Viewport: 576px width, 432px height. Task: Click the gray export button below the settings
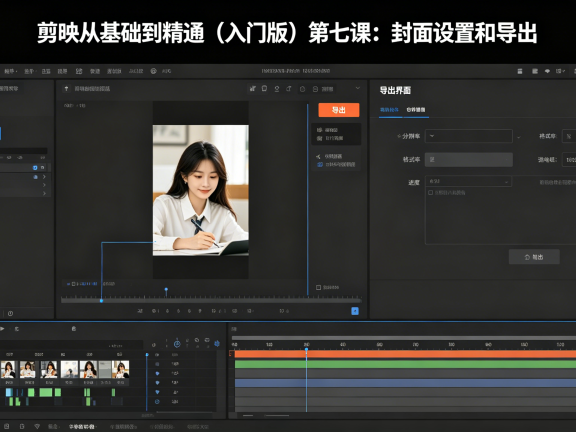tap(534, 257)
